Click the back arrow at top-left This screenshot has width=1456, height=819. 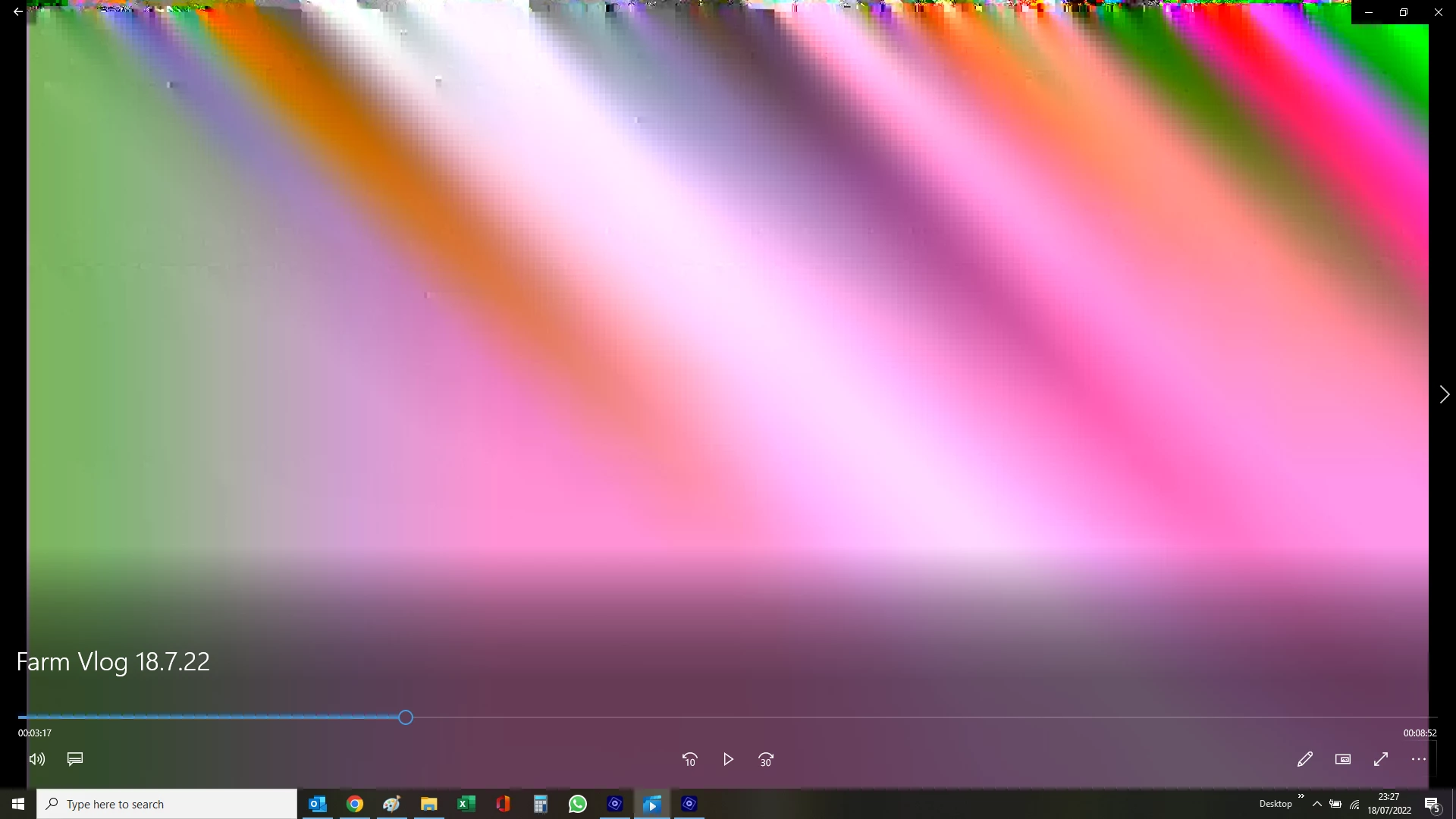click(17, 12)
